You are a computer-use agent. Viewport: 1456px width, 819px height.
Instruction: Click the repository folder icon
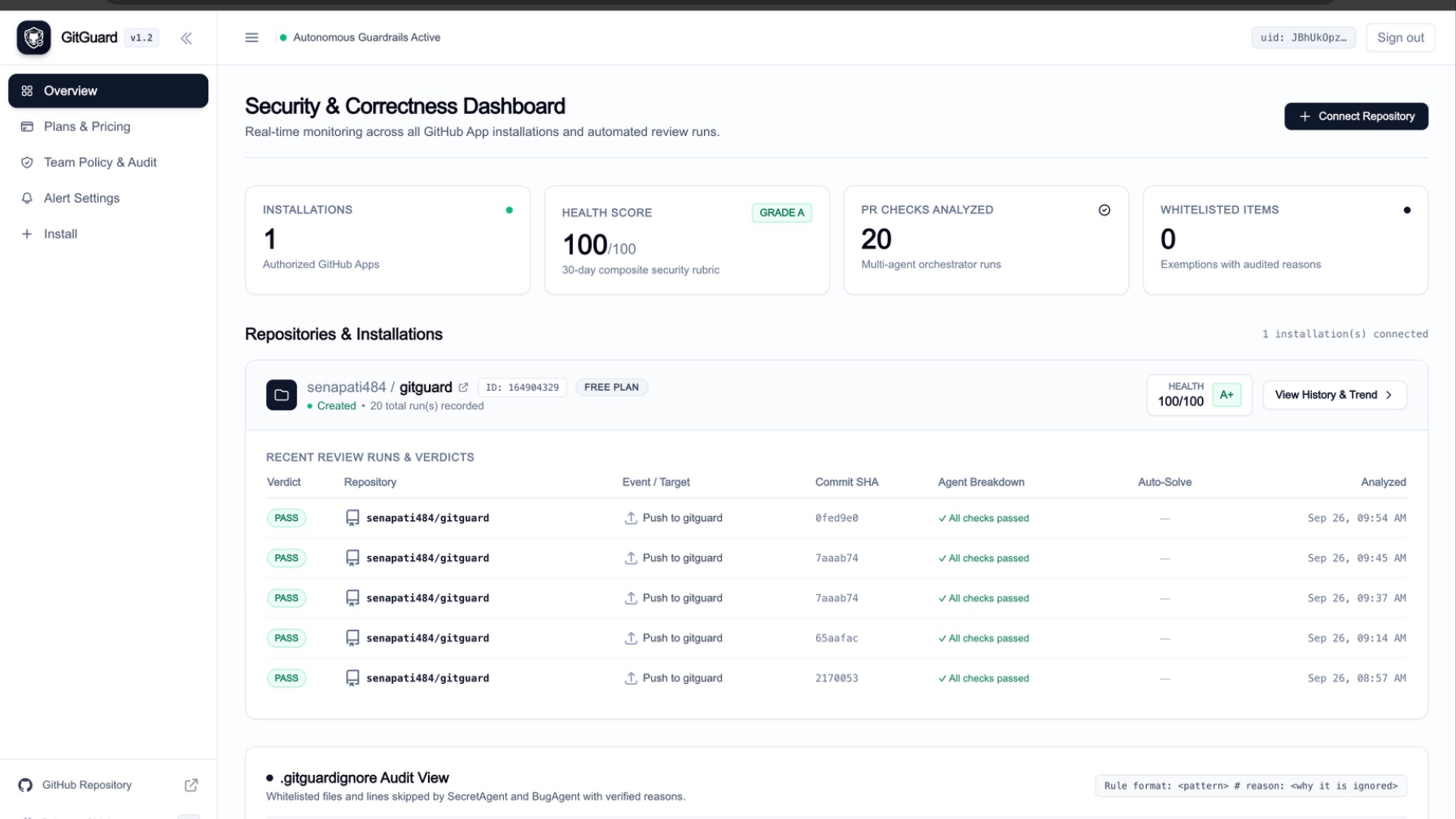pyautogui.click(x=282, y=395)
